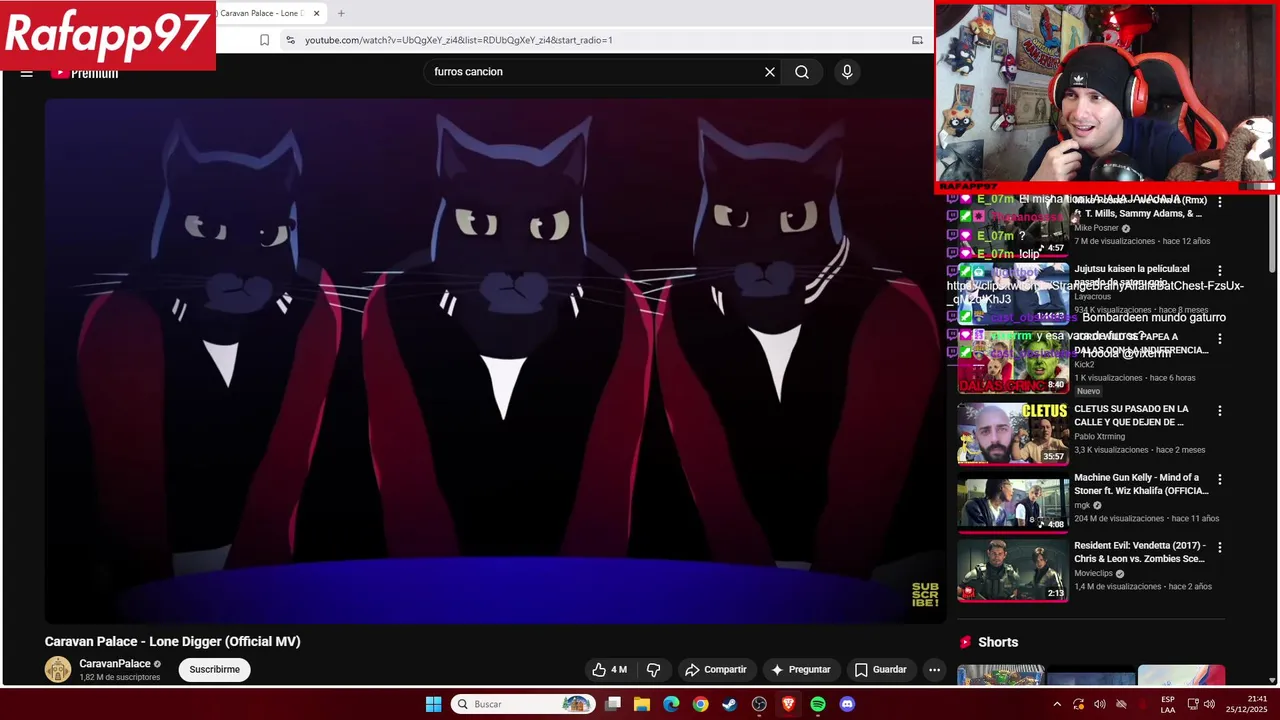Open Discord from taskbar
The width and height of the screenshot is (1280, 720).
847,704
